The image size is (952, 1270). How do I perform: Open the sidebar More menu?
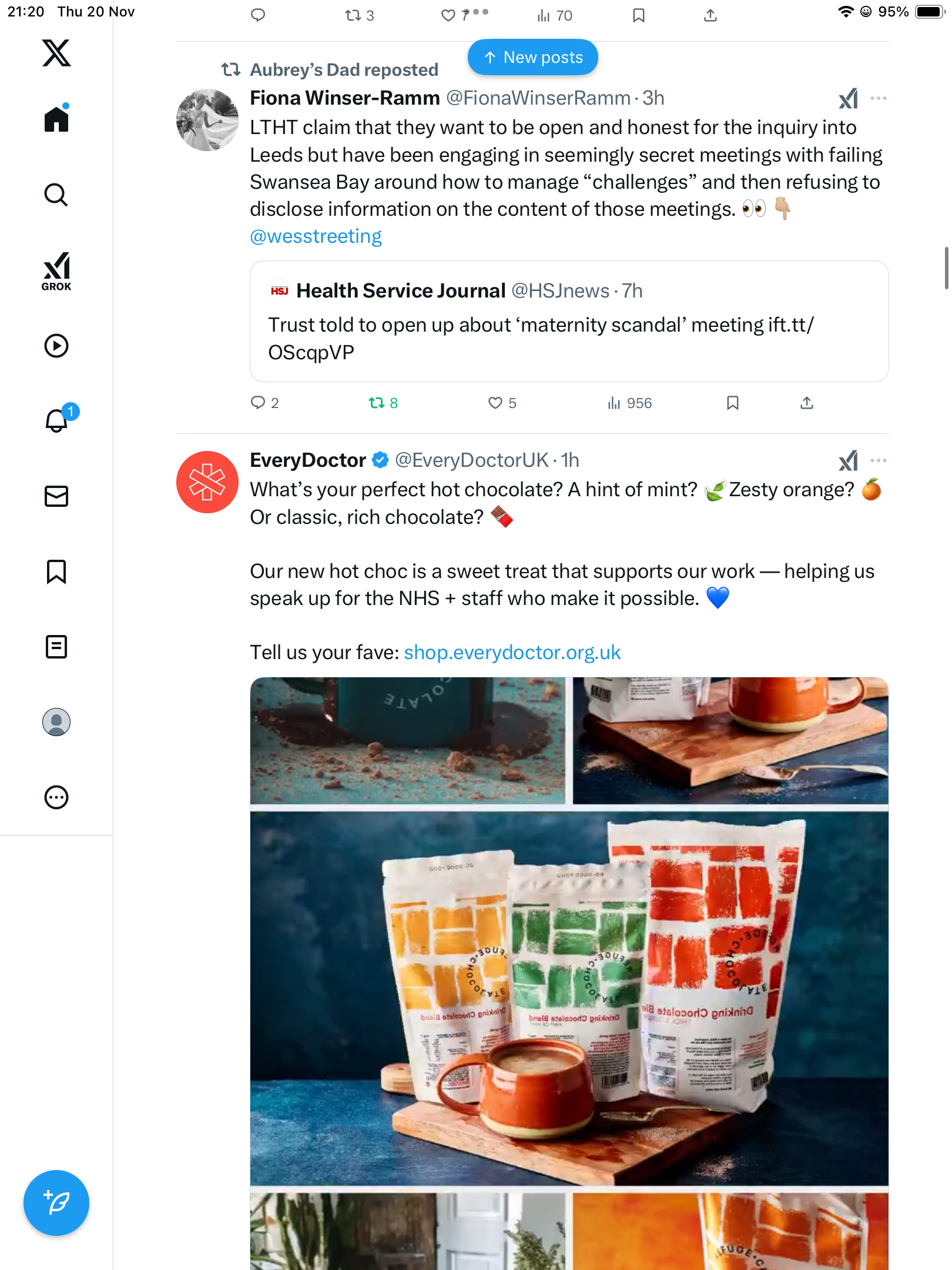(56, 797)
